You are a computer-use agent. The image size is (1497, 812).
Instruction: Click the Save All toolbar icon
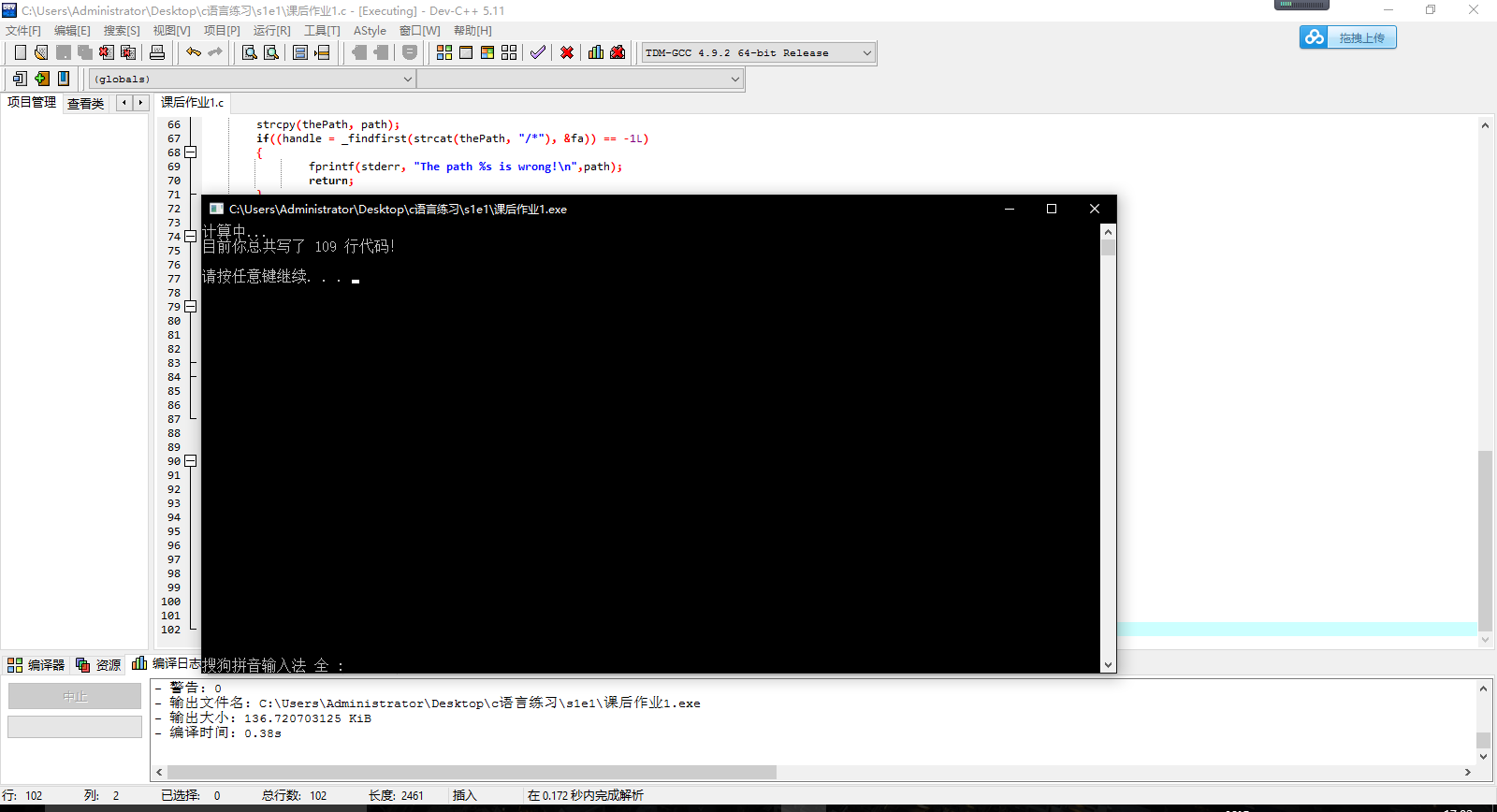pyautogui.click(x=85, y=52)
